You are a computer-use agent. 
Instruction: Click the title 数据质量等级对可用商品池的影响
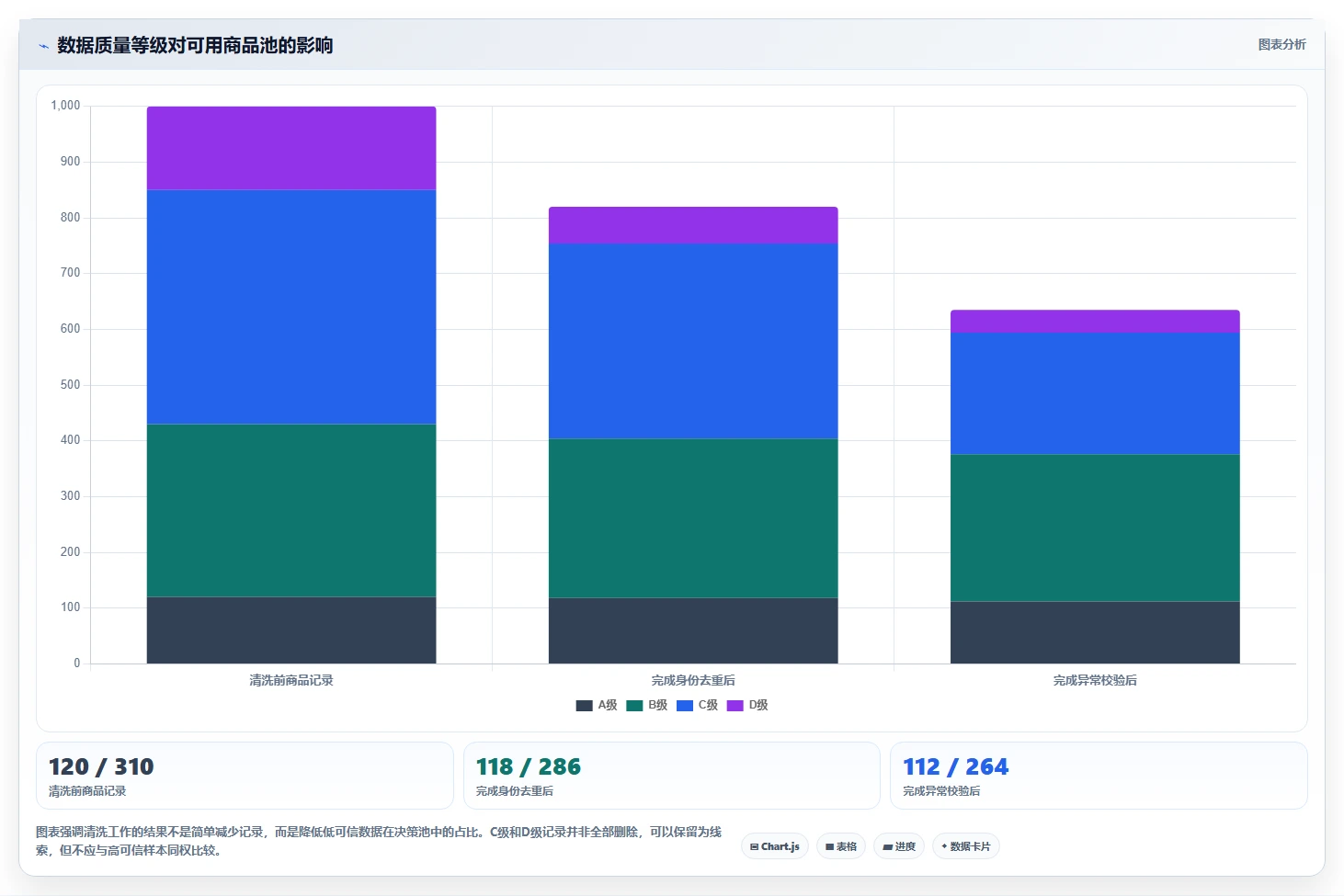[195, 45]
